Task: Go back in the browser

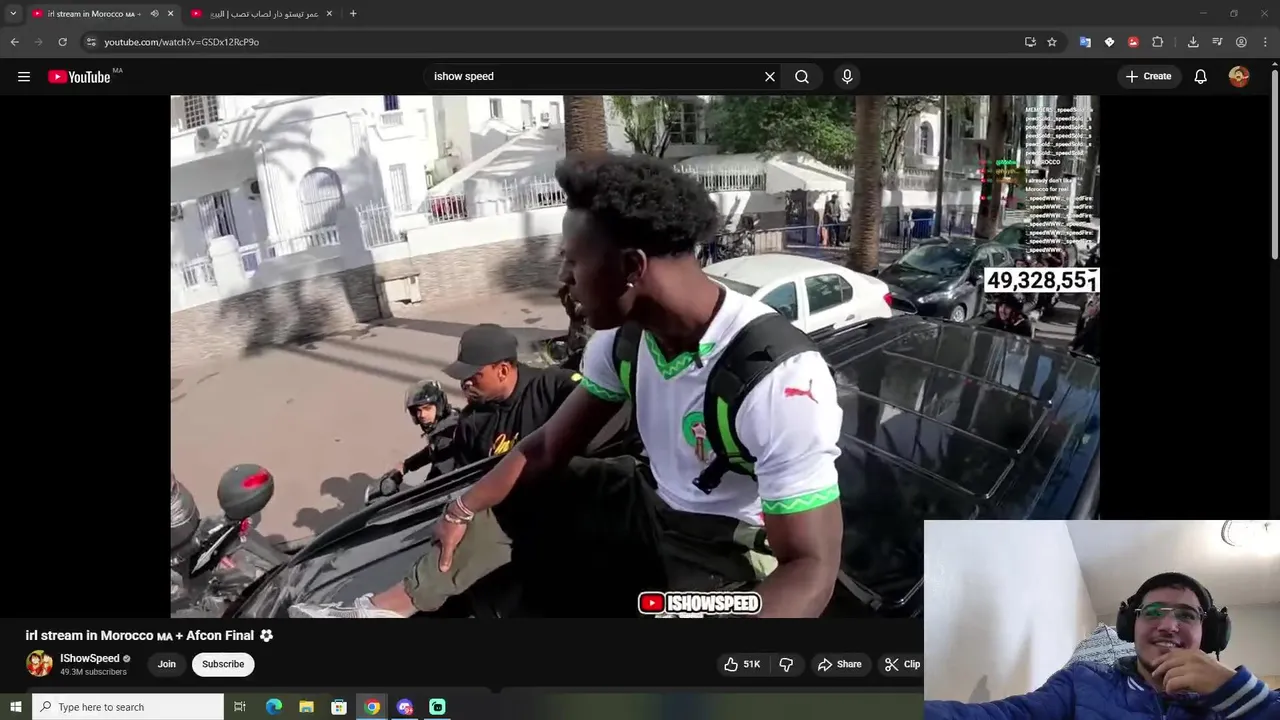Action: click(x=14, y=42)
